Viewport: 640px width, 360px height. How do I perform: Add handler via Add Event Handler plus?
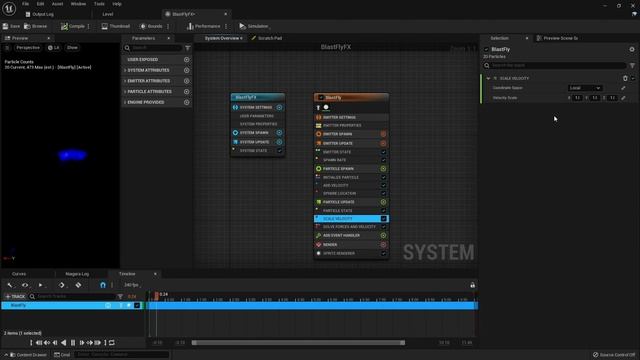pyautogui.click(x=383, y=236)
